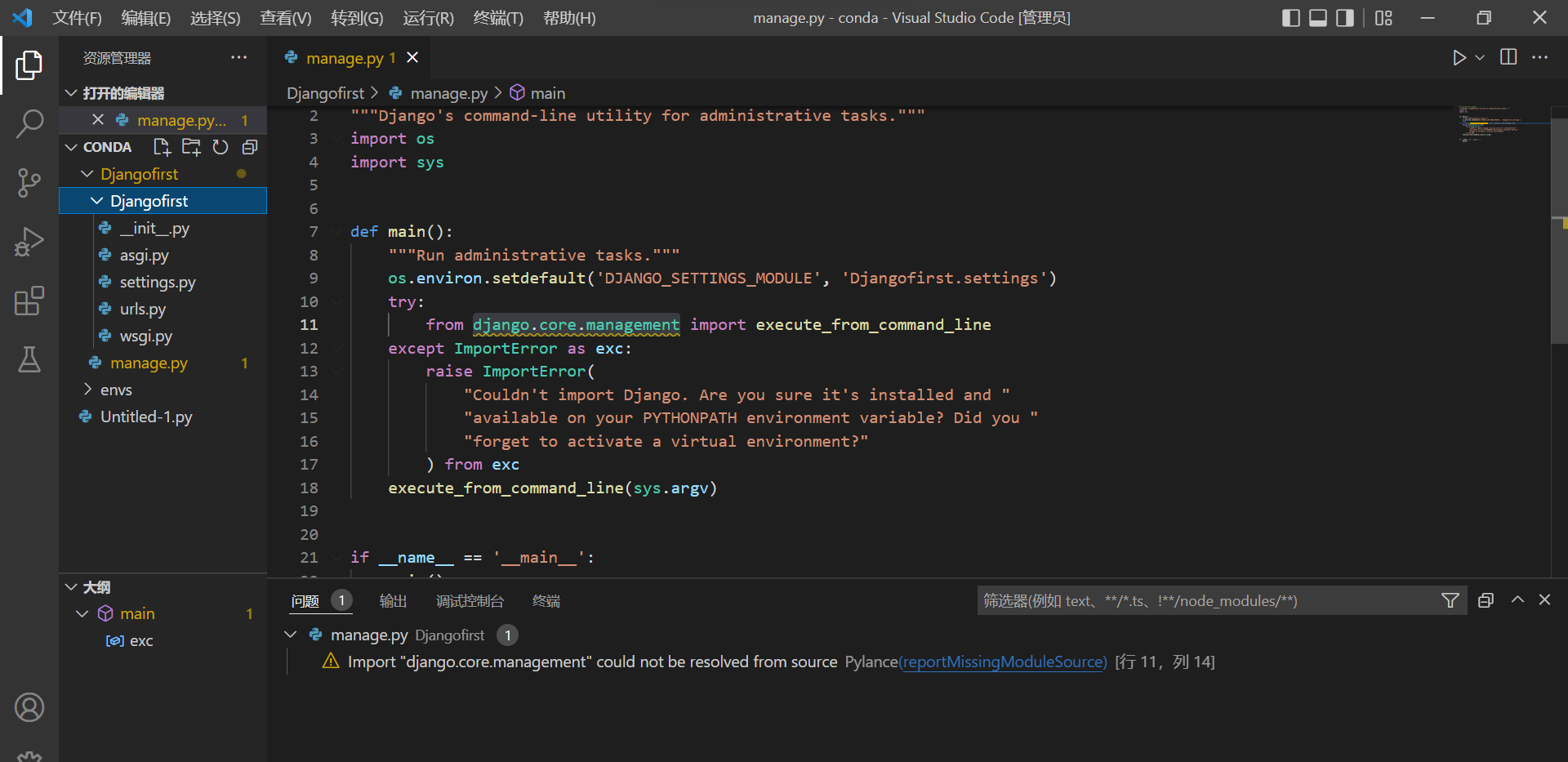Click the warning triangle in Problems
Viewport: 1568px width, 762px height.
pos(331,662)
